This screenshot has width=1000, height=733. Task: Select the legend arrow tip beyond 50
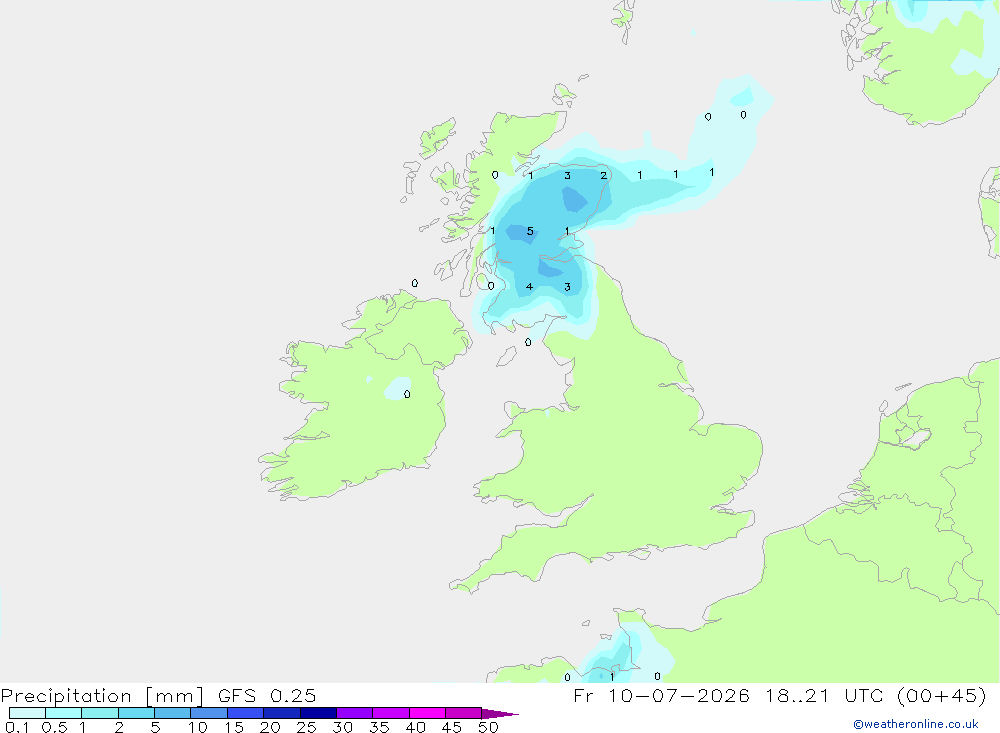(501, 713)
